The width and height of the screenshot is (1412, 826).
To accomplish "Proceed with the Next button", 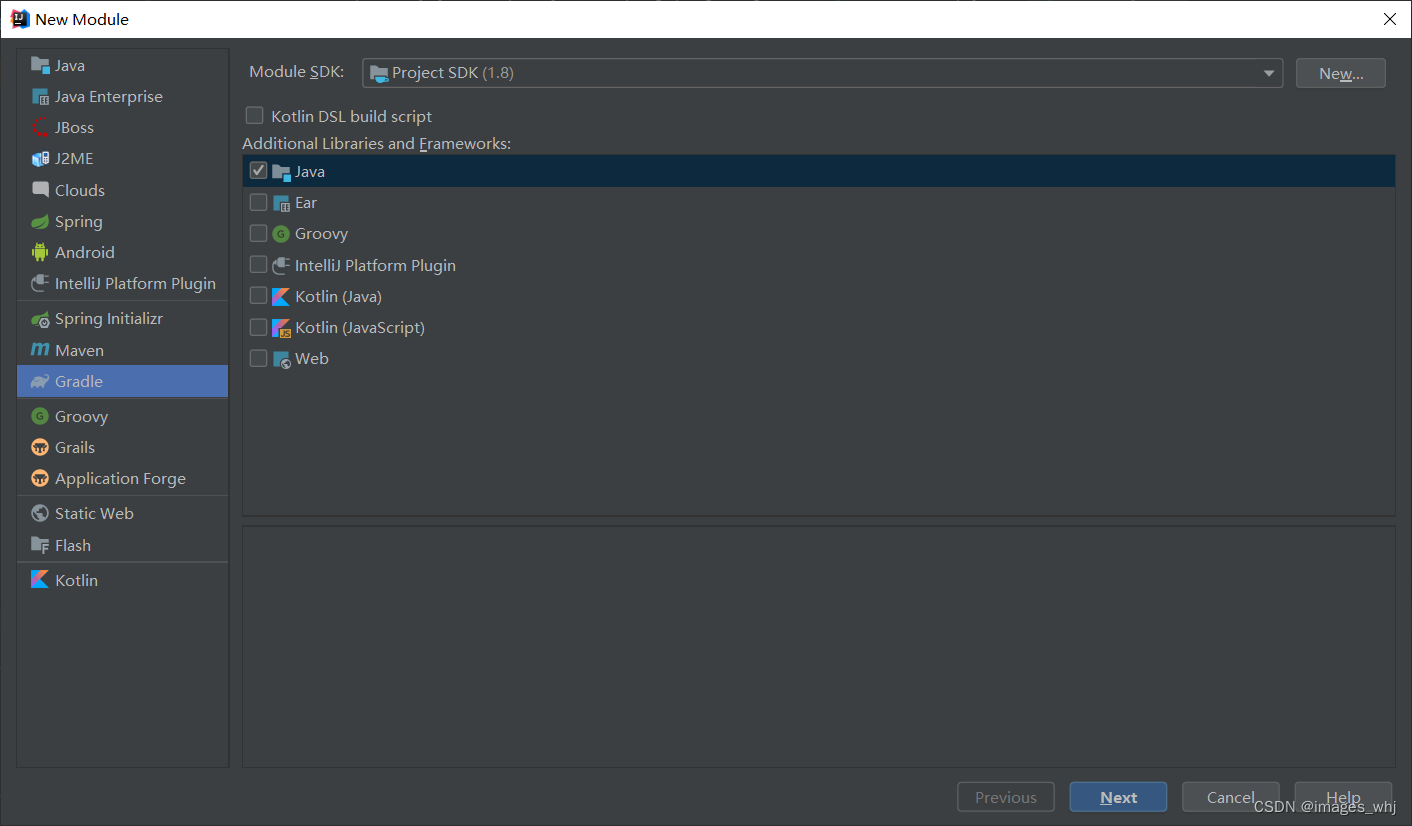I will click(1118, 797).
